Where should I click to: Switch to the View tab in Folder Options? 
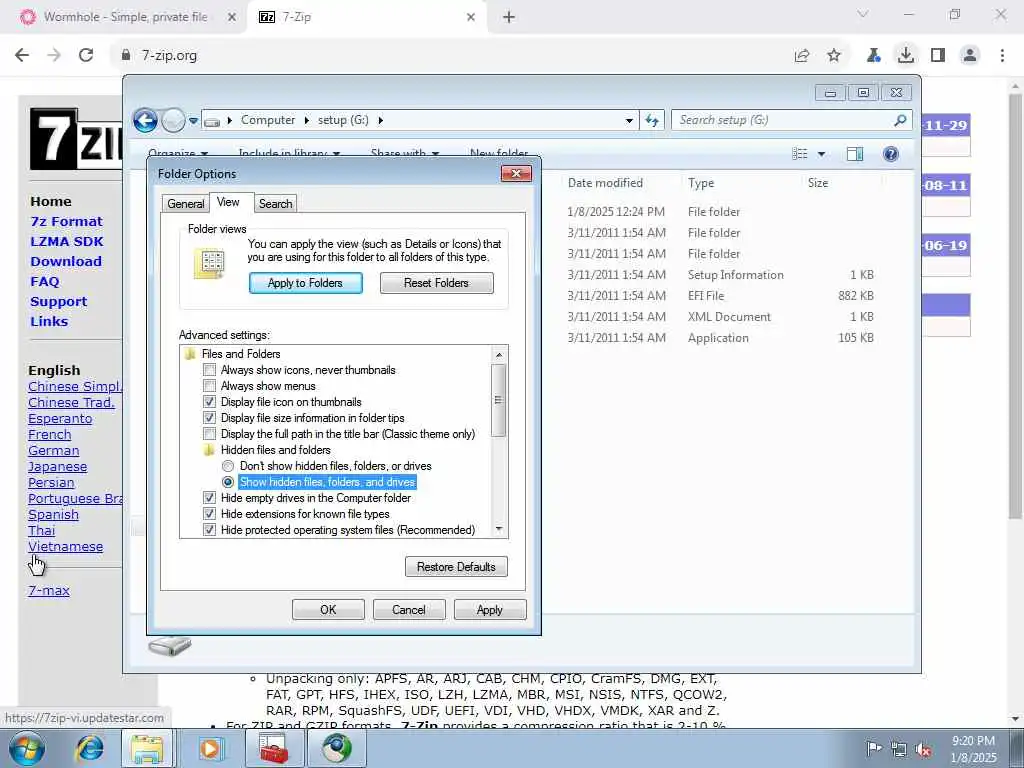tap(228, 202)
